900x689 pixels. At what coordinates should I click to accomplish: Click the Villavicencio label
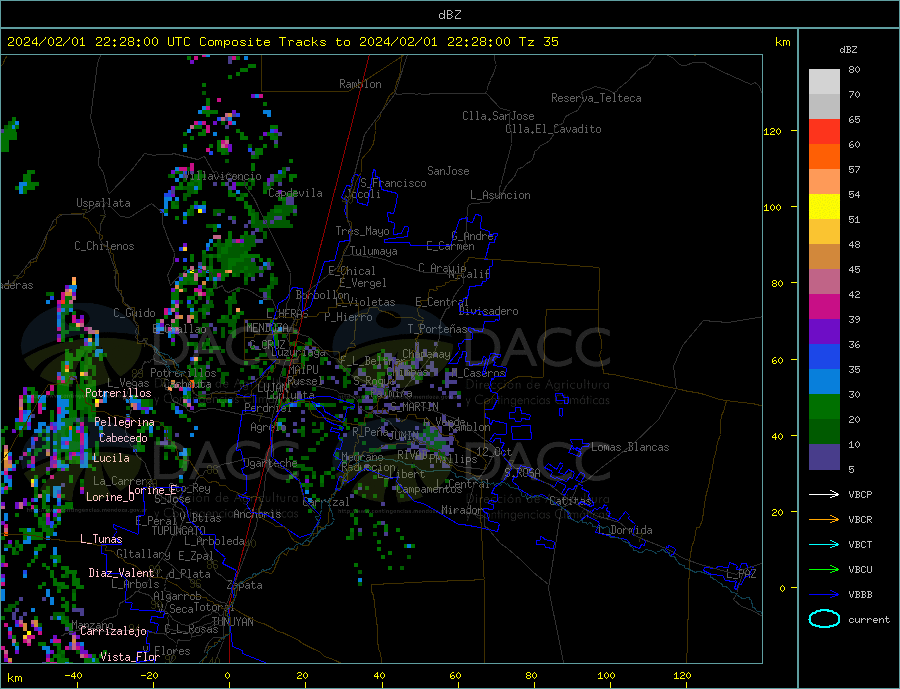tap(222, 176)
